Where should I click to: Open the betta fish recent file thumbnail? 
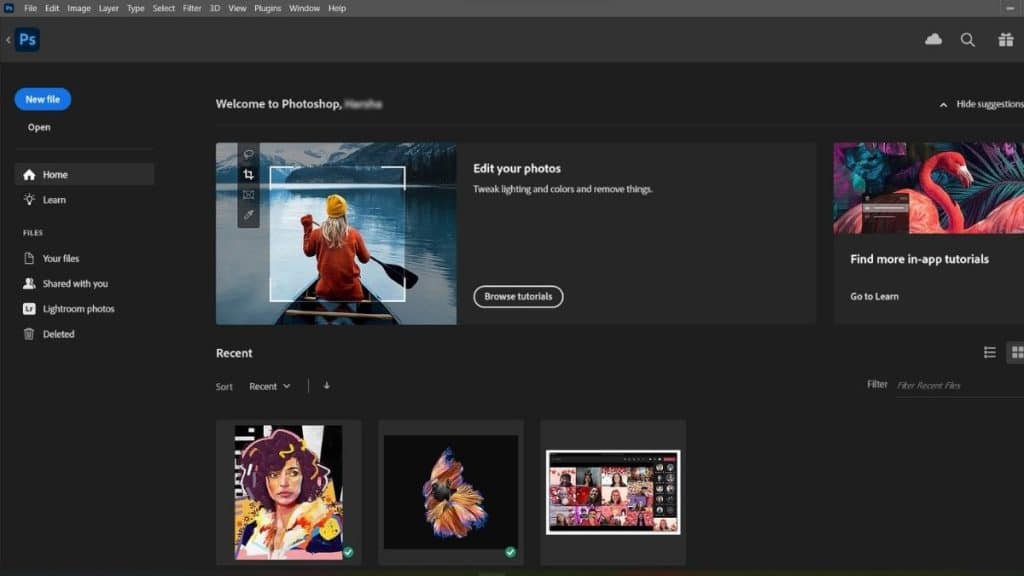451,492
